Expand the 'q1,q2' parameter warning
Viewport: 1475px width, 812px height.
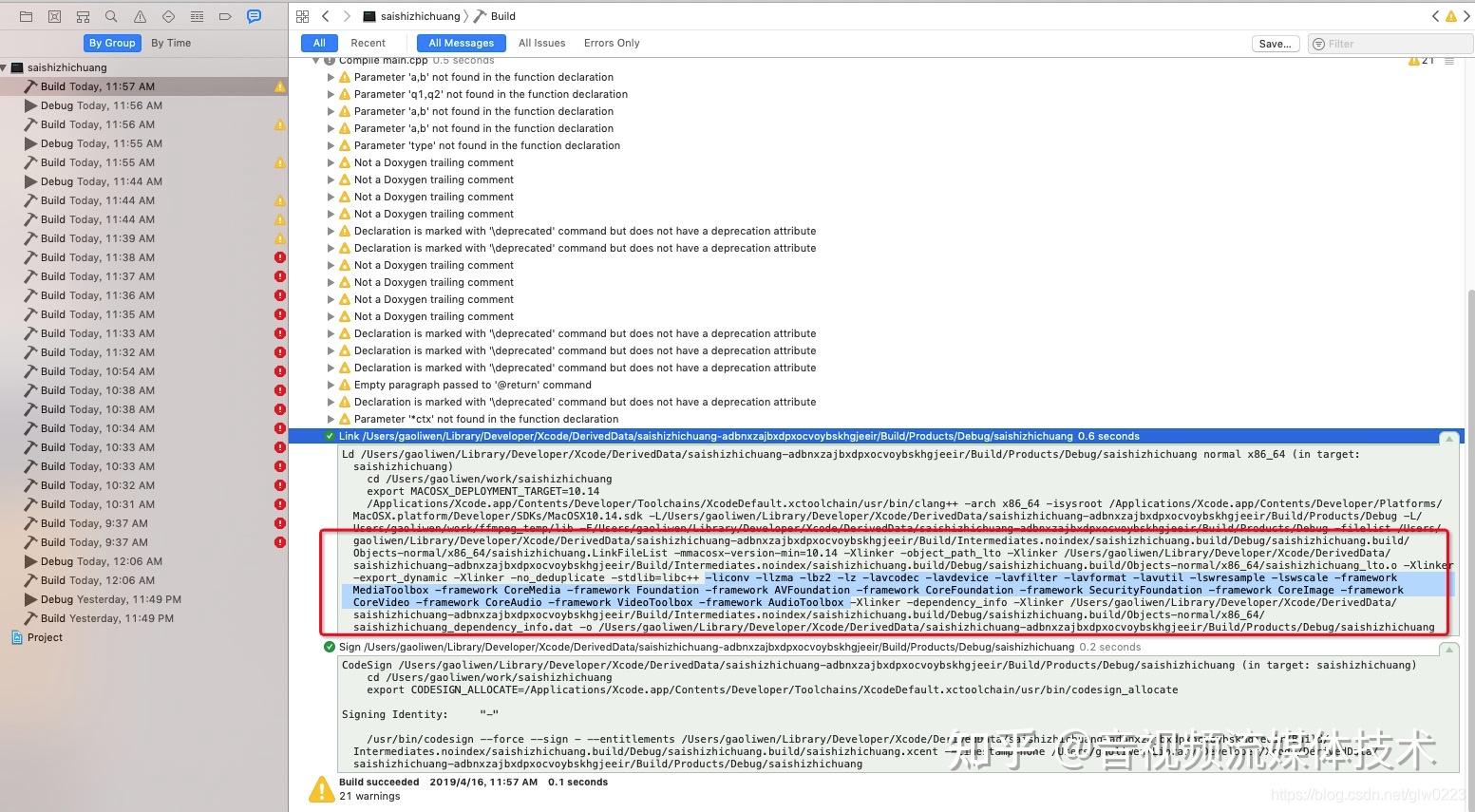[x=331, y=94]
